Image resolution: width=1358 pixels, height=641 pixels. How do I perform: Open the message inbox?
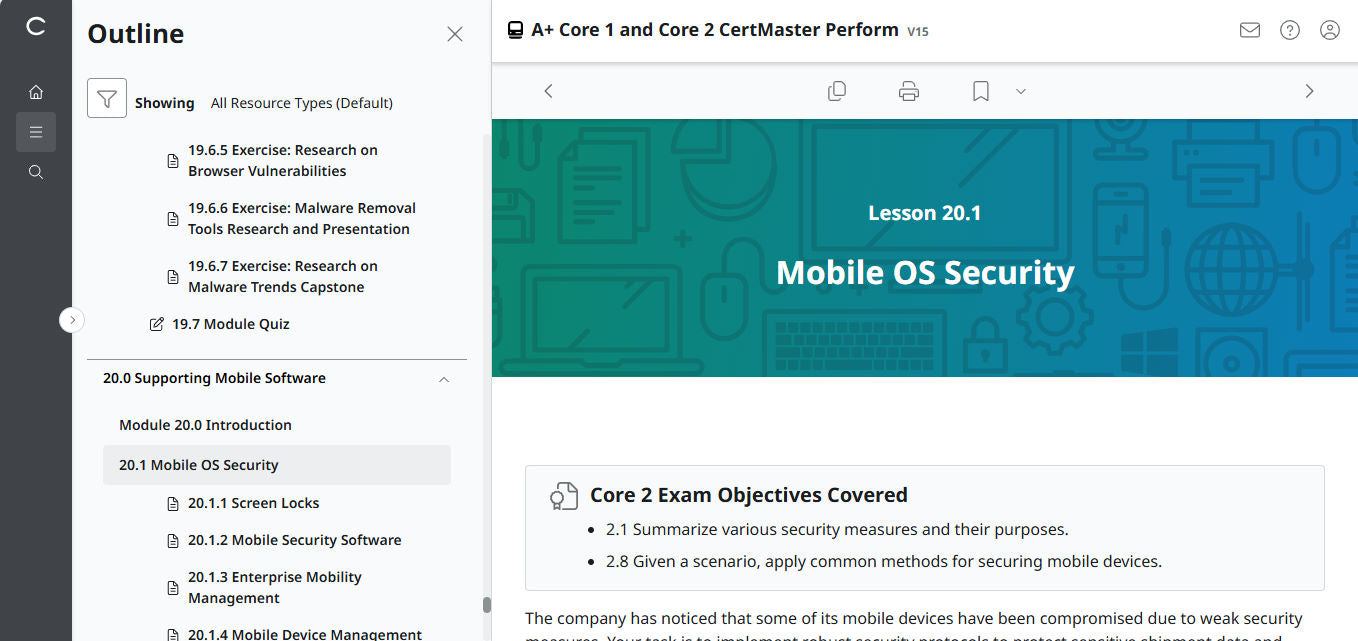pyautogui.click(x=1249, y=30)
